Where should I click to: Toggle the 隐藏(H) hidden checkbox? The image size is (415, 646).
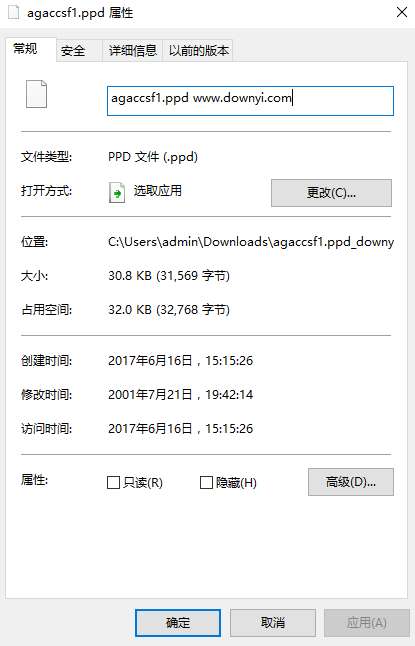tap(206, 482)
